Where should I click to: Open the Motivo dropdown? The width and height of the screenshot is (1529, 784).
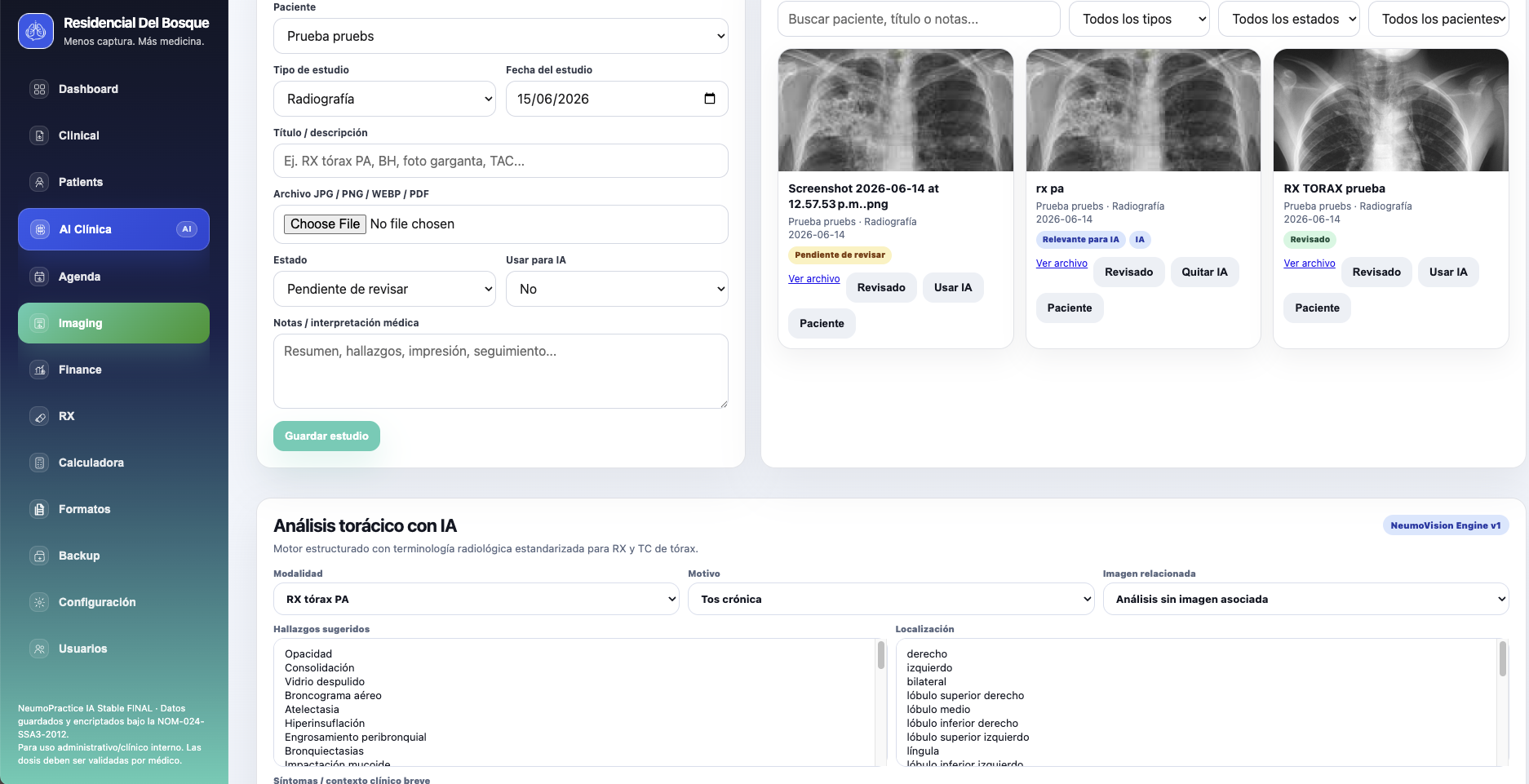click(891, 599)
